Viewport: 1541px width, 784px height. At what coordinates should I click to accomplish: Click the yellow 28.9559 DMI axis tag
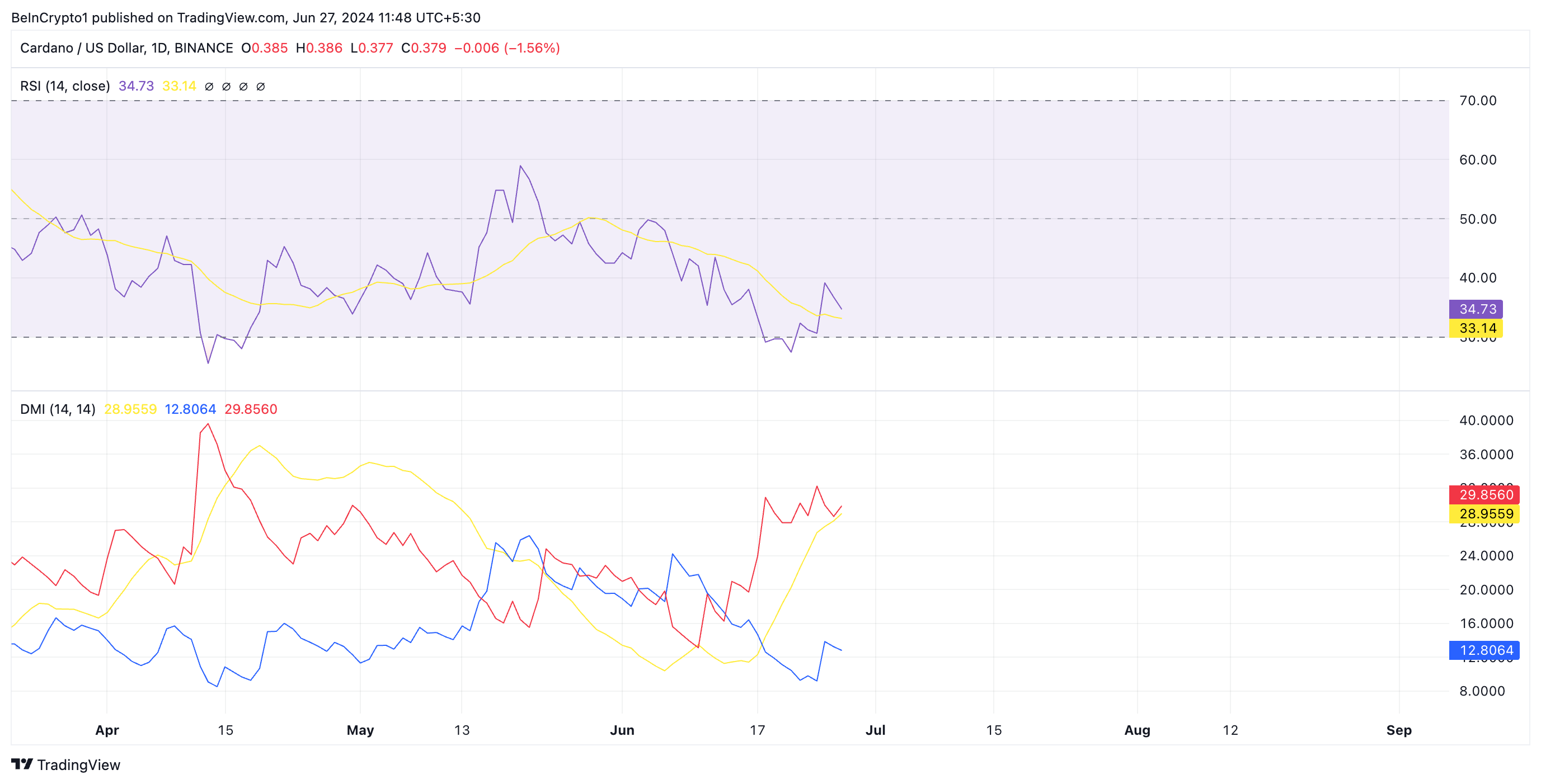[1483, 514]
